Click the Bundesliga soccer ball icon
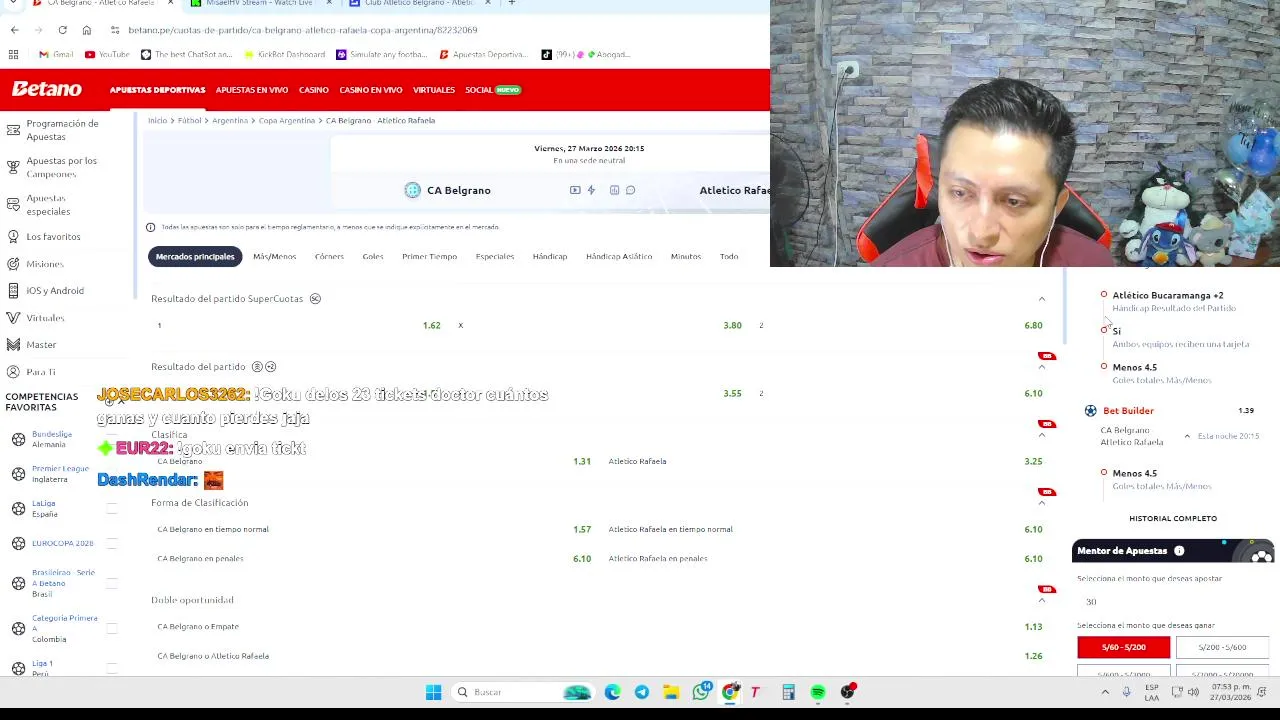 point(18,439)
